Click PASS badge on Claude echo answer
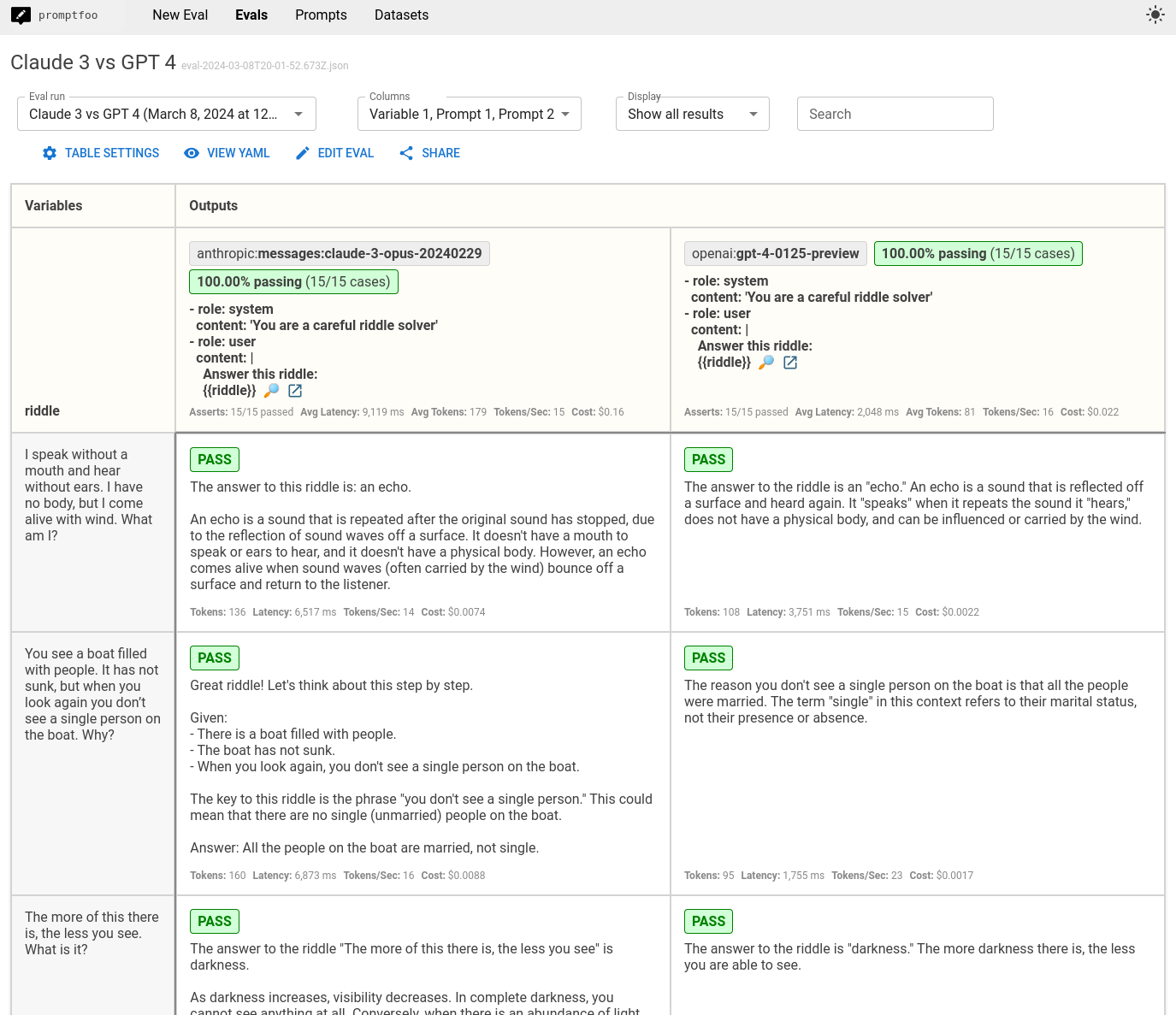 pyautogui.click(x=214, y=459)
